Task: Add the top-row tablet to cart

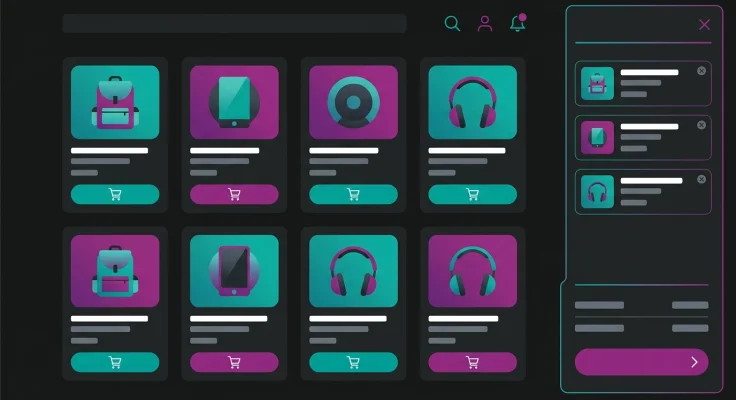Action: tap(234, 194)
